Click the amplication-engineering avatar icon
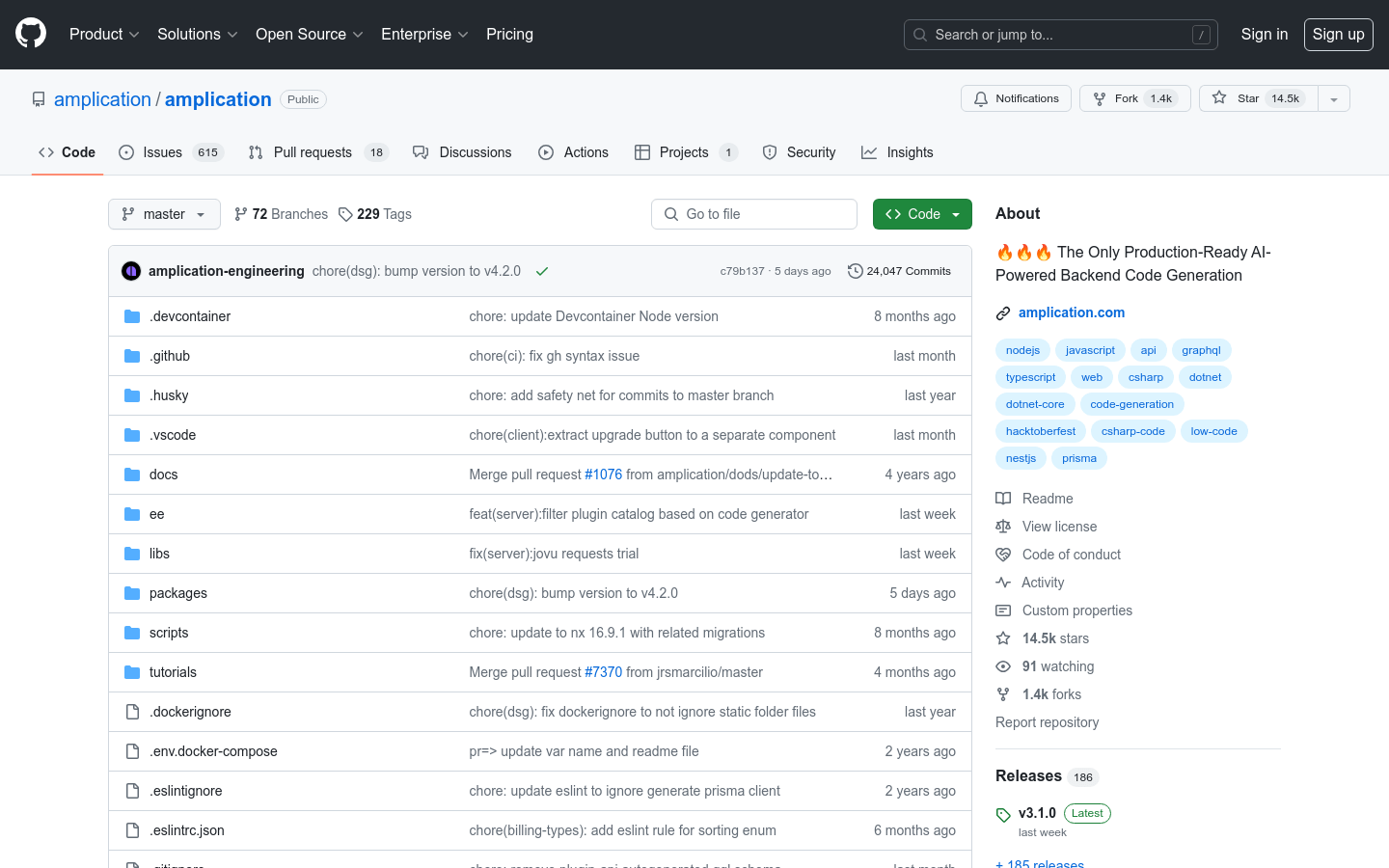 (131, 271)
